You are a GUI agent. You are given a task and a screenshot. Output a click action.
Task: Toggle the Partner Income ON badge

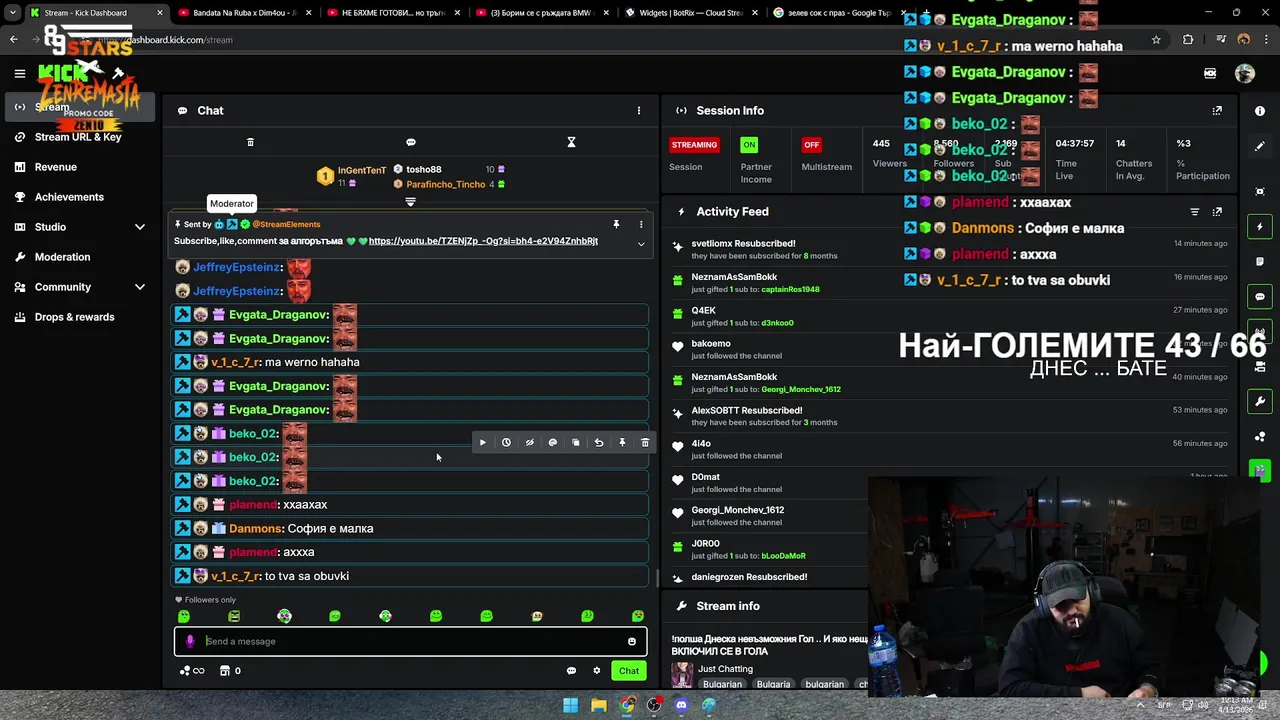pos(749,144)
